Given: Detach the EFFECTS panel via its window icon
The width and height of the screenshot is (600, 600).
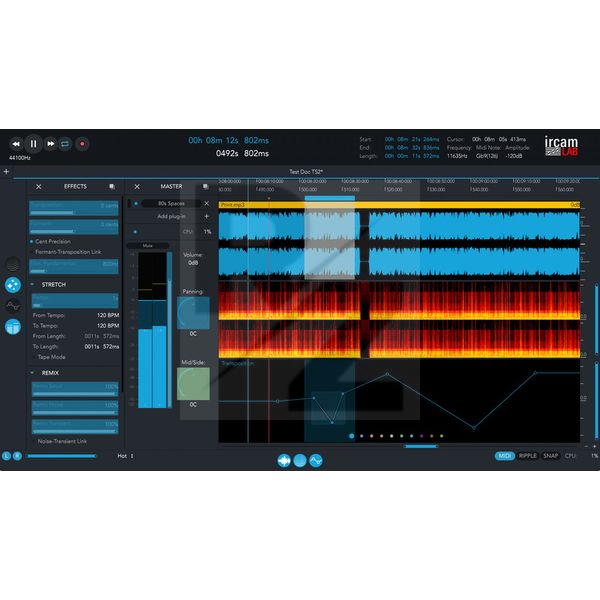Looking at the screenshot, I should [112, 186].
